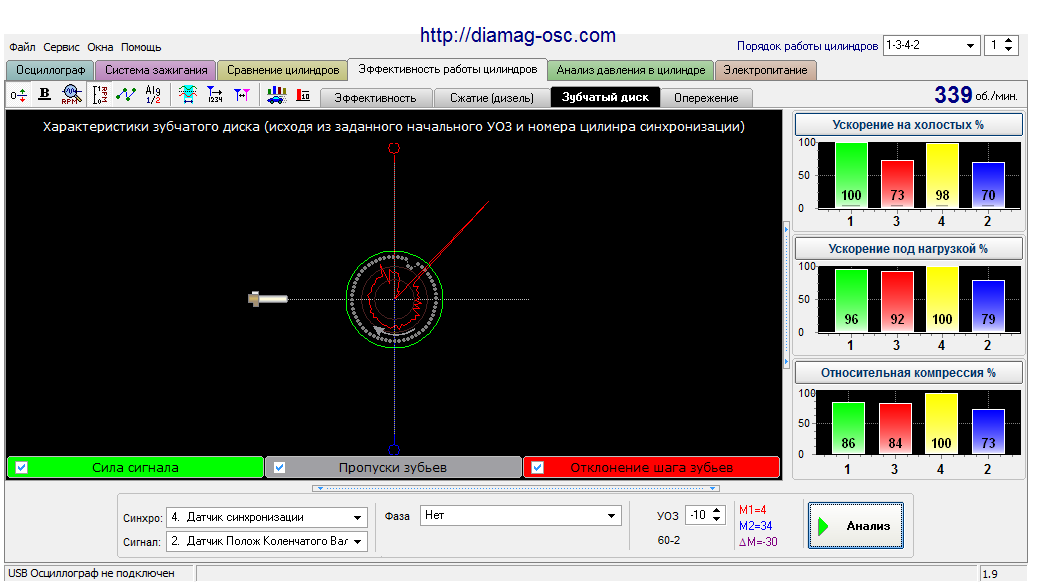Screen dimensions: 1040x586
Task: Click the green idle bar showing 100
Action: pyautogui.click(x=851, y=175)
